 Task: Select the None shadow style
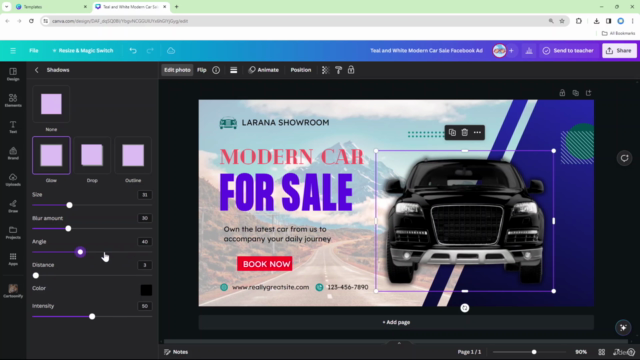pyautogui.click(x=51, y=104)
